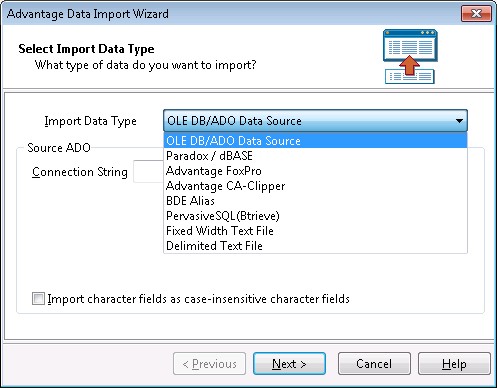Click the Import Data Type combo box
The height and width of the screenshot is (388, 497).
coord(315,121)
